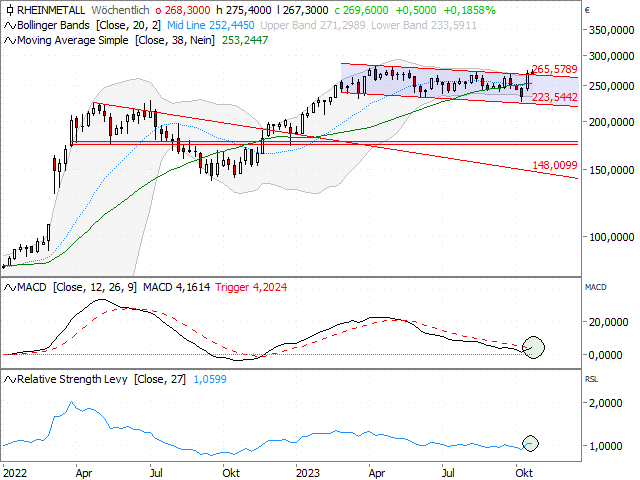
Task: Click the RSL value 1,0599
Action: 210,379
